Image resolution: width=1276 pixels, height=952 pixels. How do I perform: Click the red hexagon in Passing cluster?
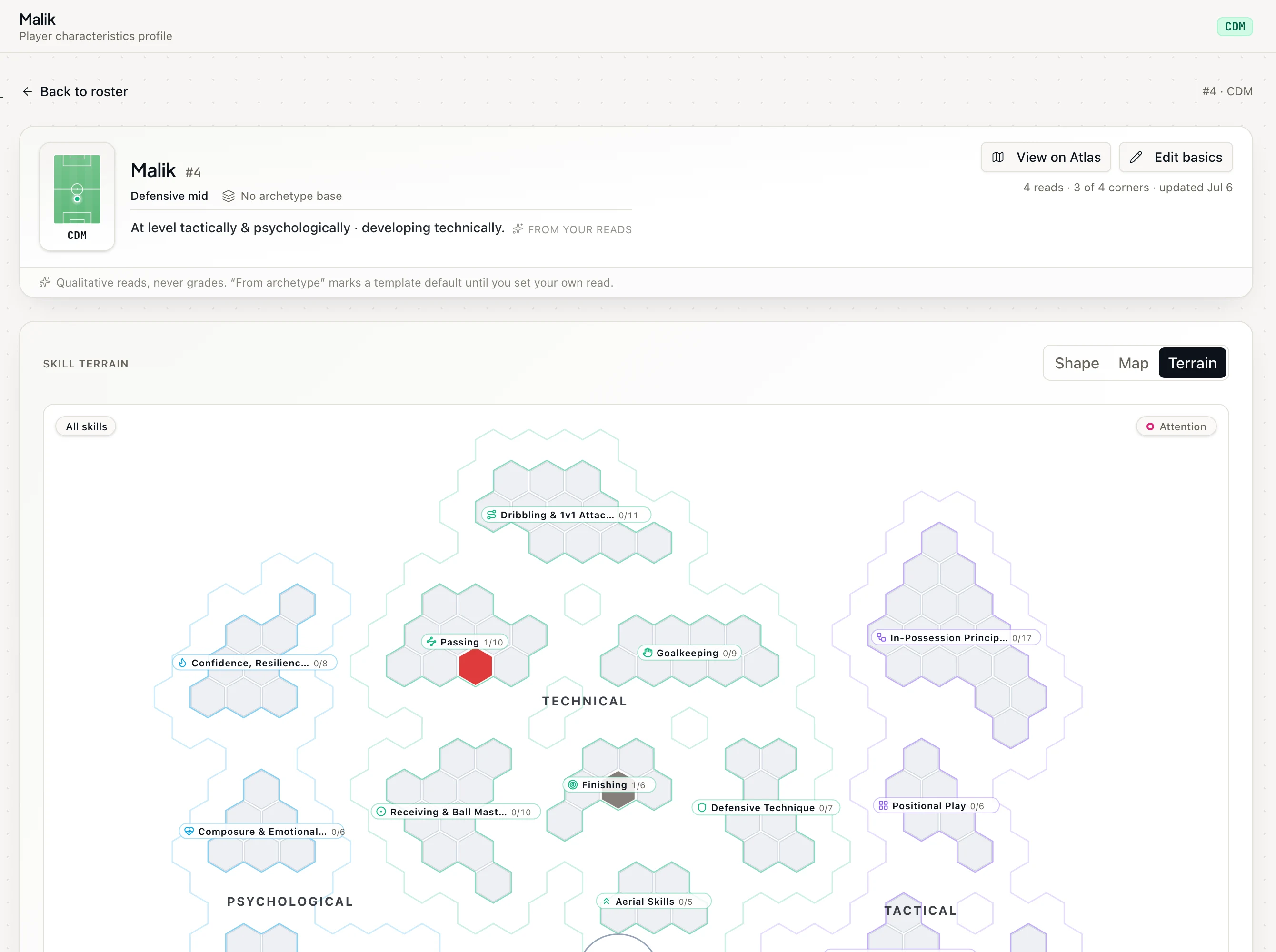[x=476, y=667]
